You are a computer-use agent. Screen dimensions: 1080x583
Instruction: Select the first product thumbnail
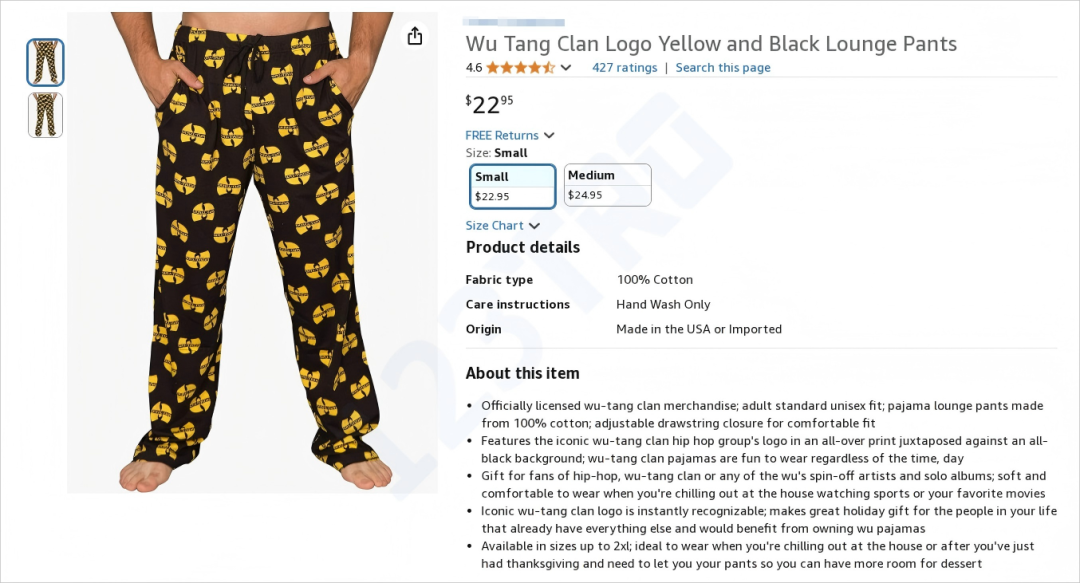pos(45,62)
